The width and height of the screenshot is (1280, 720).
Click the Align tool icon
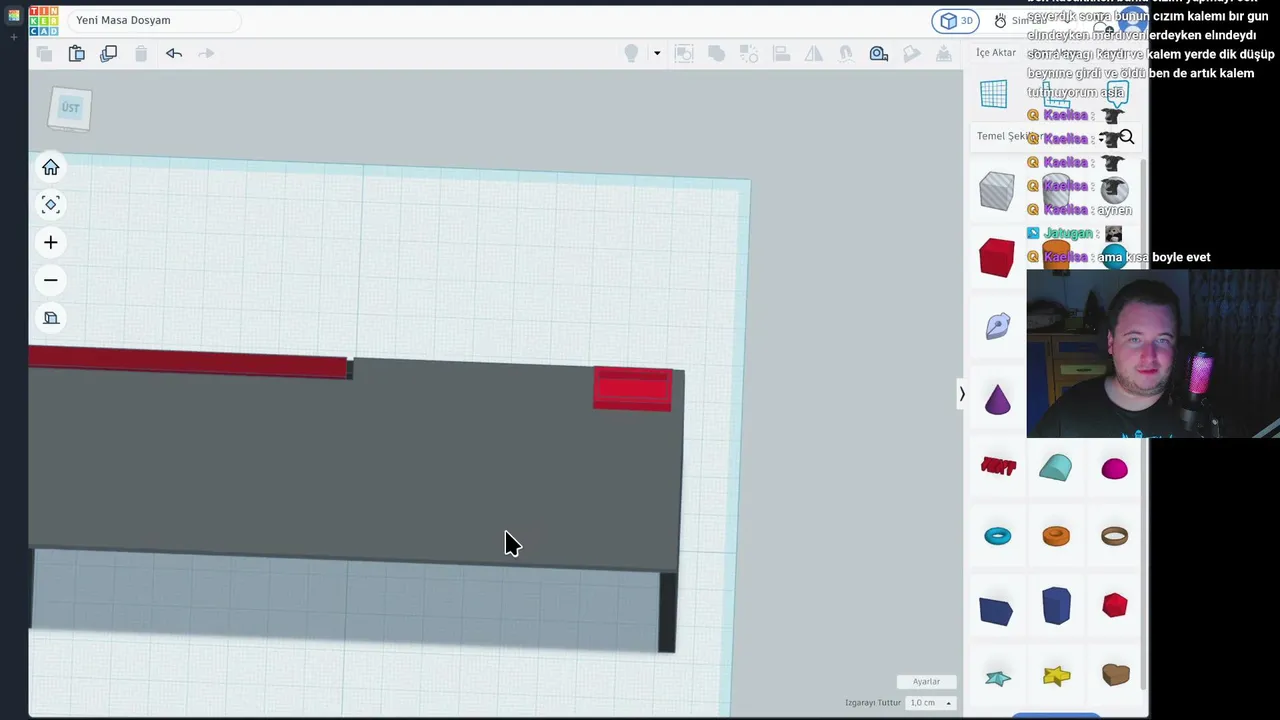pos(781,53)
